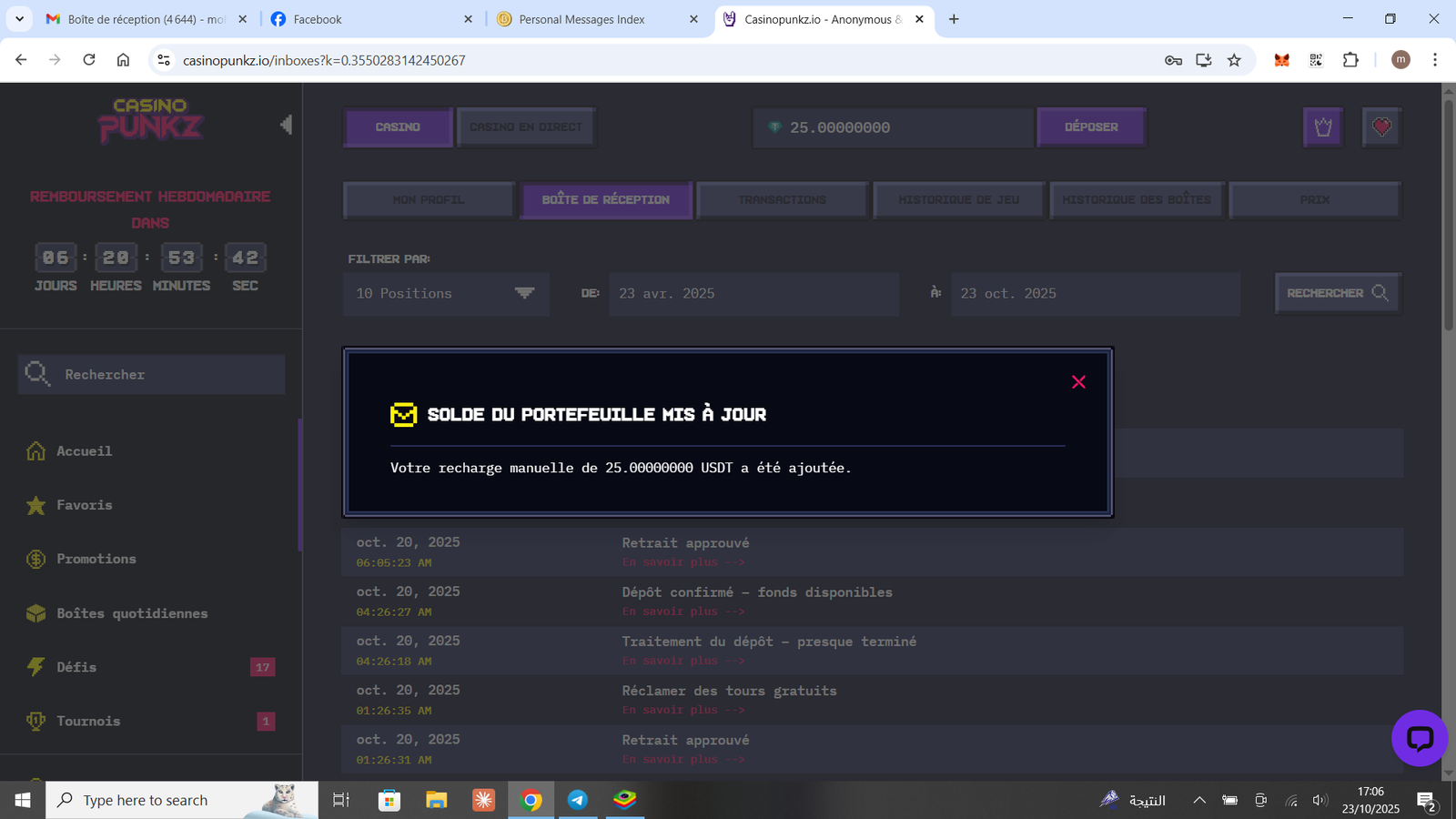Open En savoir plus under Dépôt confirmé
The height and width of the screenshot is (819, 1456).
[683, 612]
